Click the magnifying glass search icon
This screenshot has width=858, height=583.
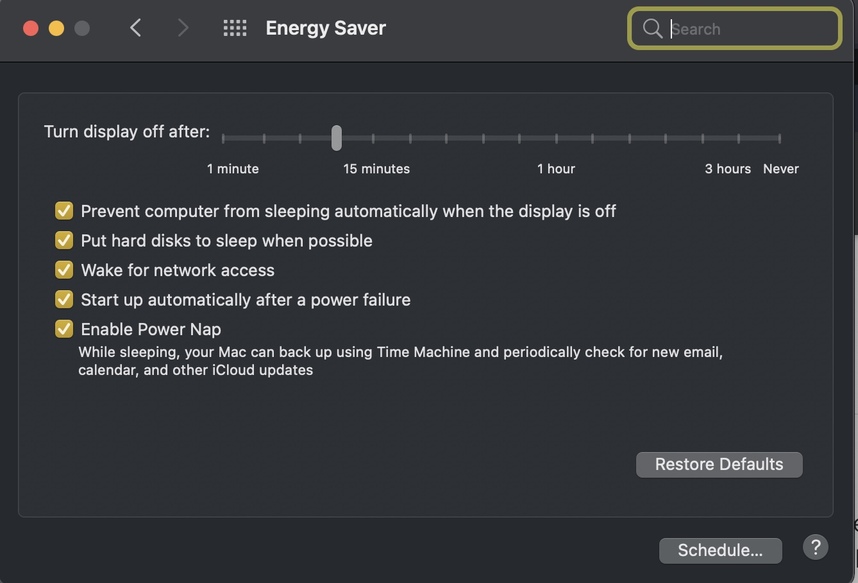click(652, 28)
